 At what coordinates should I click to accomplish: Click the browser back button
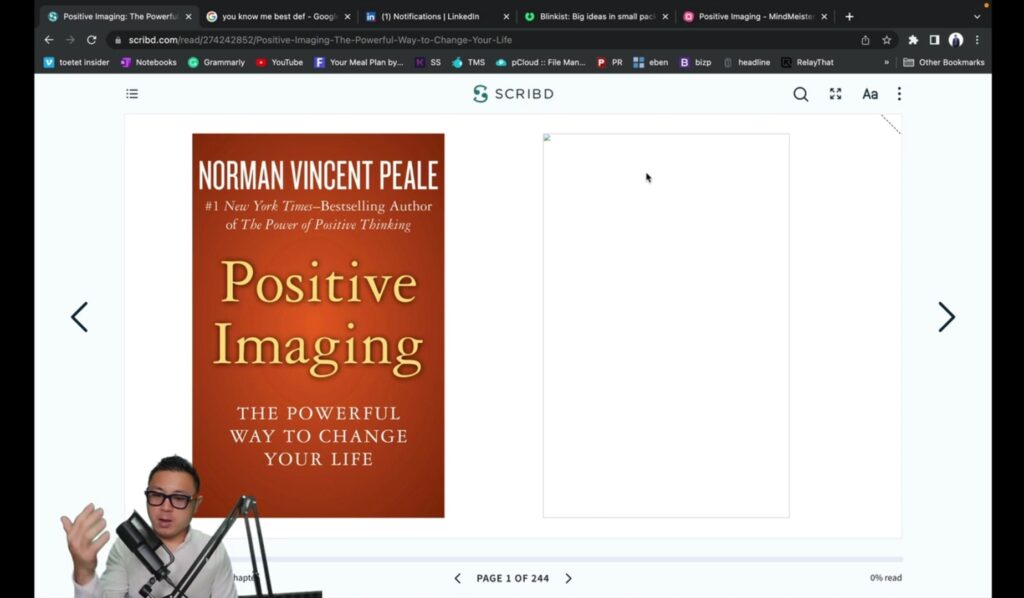(49, 40)
